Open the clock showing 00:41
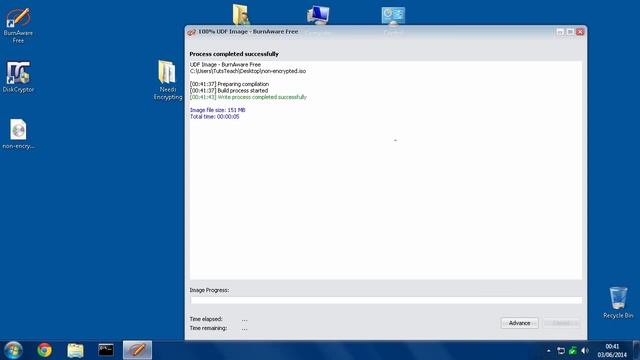Image resolution: width=640 pixels, height=360 pixels. pos(612,351)
